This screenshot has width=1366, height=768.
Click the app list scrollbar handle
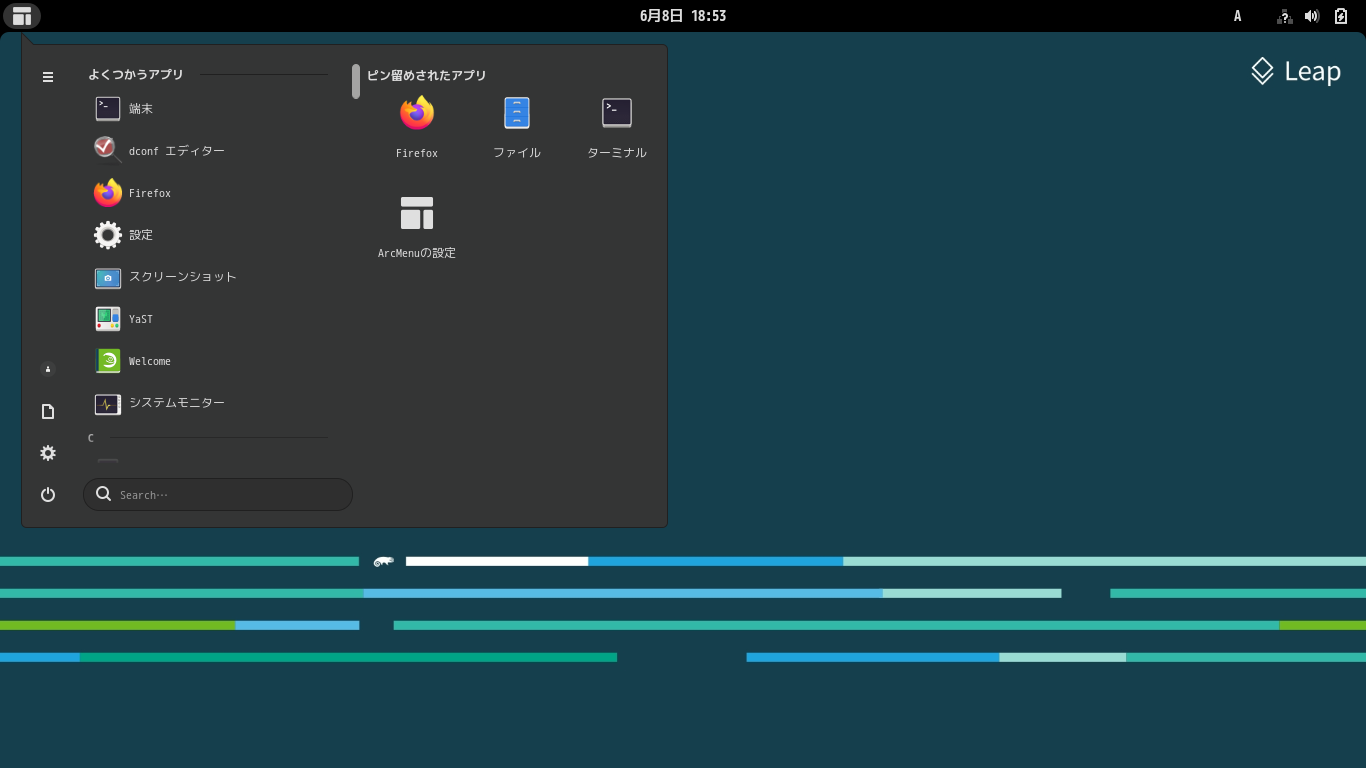click(356, 81)
